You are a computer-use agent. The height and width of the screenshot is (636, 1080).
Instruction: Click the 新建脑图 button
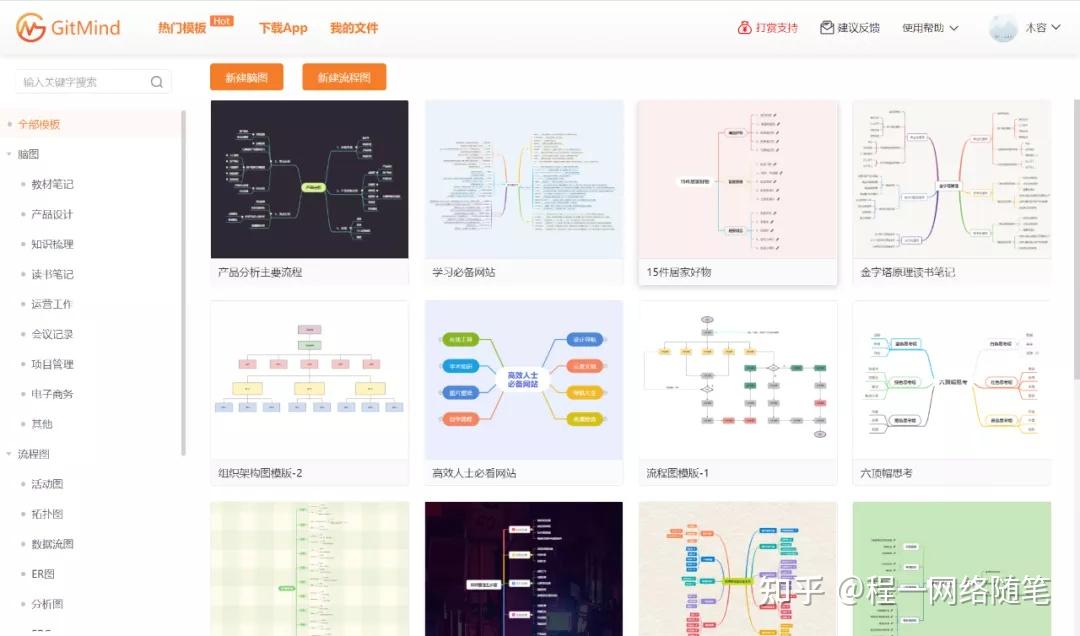tap(246, 76)
